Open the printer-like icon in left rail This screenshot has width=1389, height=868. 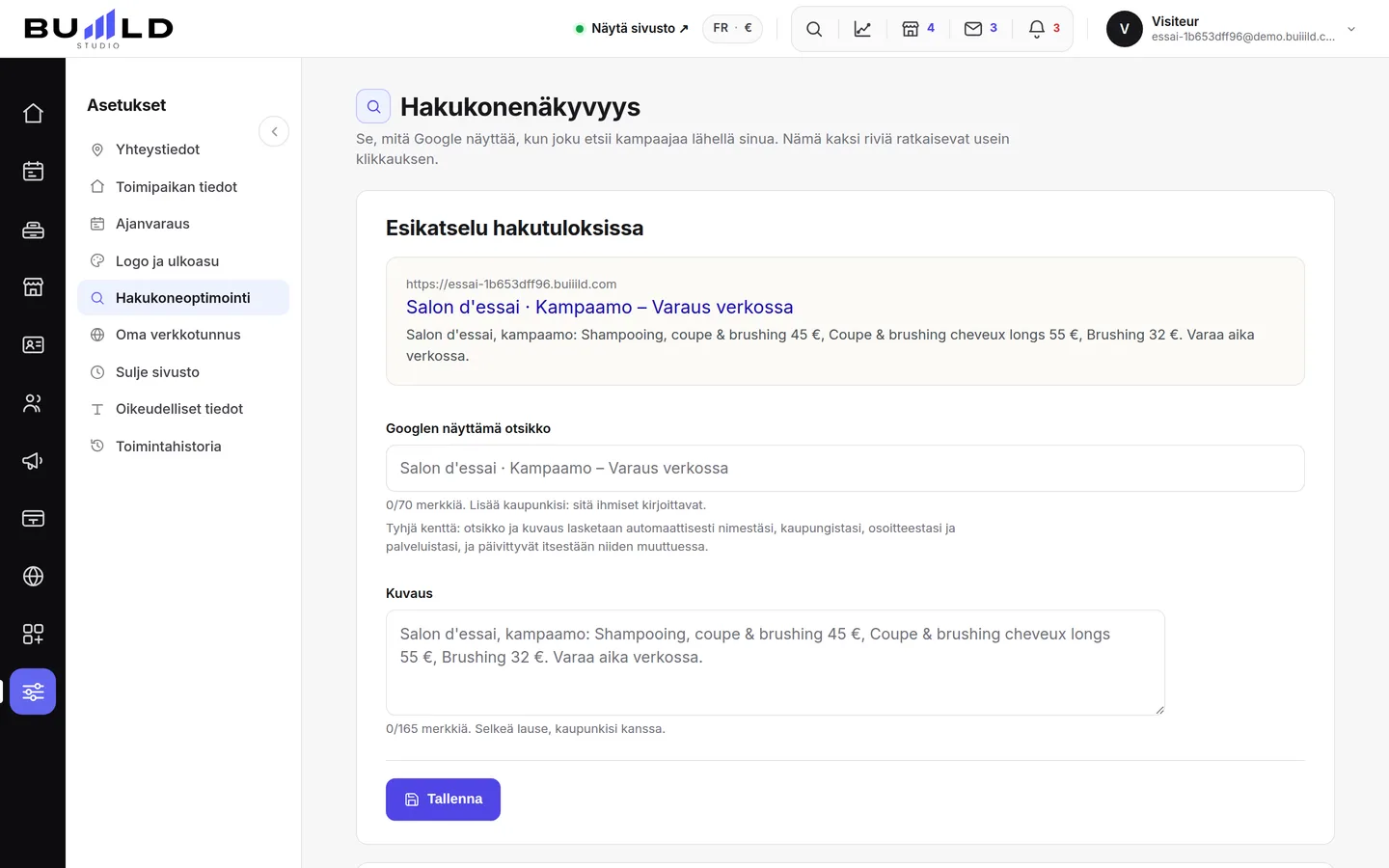pyautogui.click(x=33, y=229)
